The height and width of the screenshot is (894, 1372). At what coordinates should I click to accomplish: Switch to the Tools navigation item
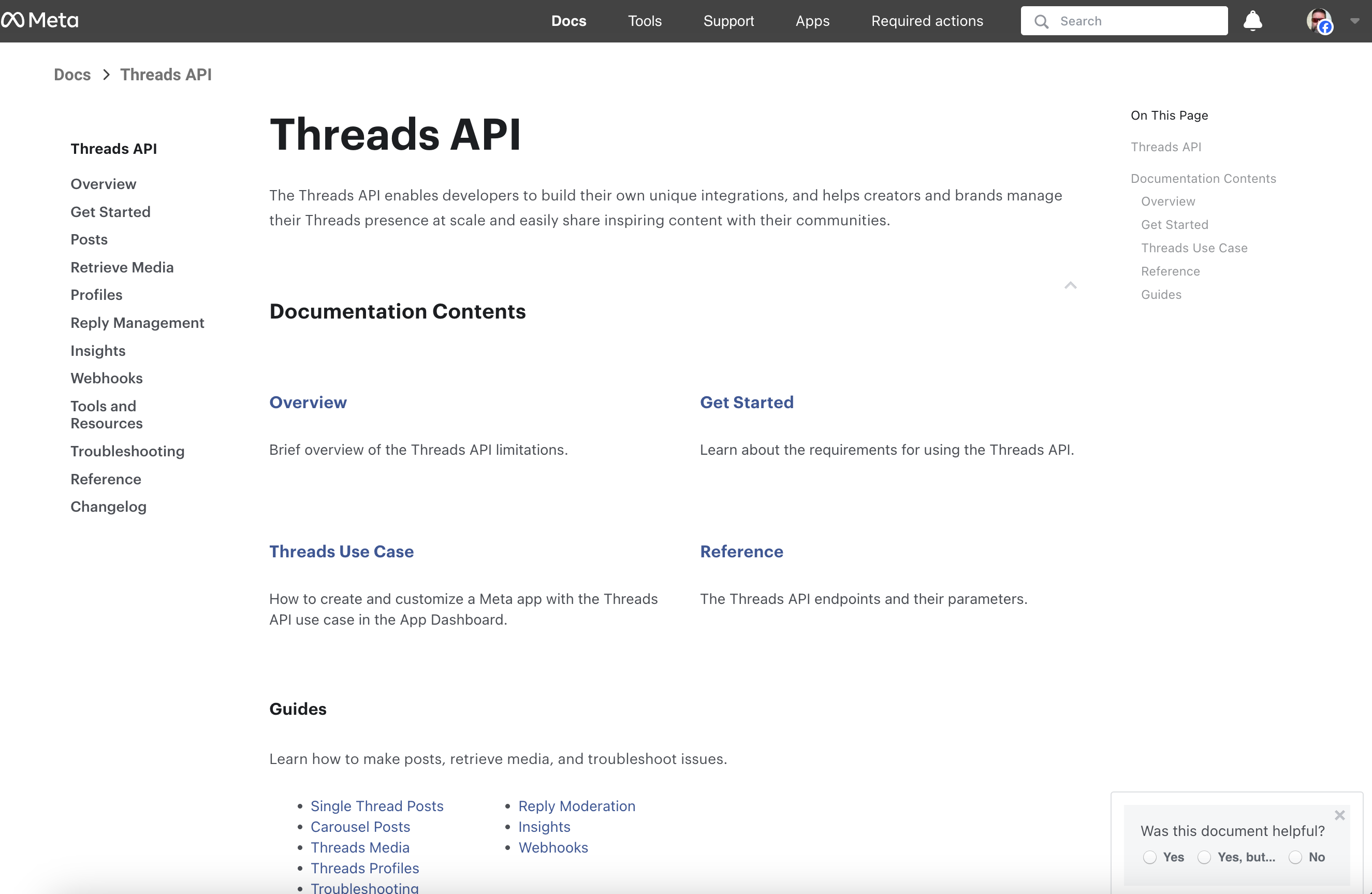645,21
